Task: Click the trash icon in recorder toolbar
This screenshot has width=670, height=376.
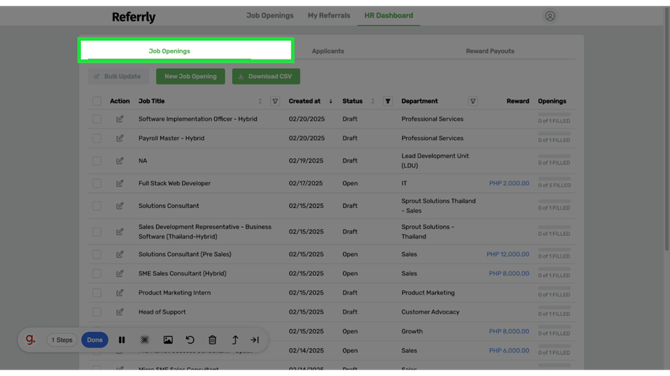Action: pos(212,340)
